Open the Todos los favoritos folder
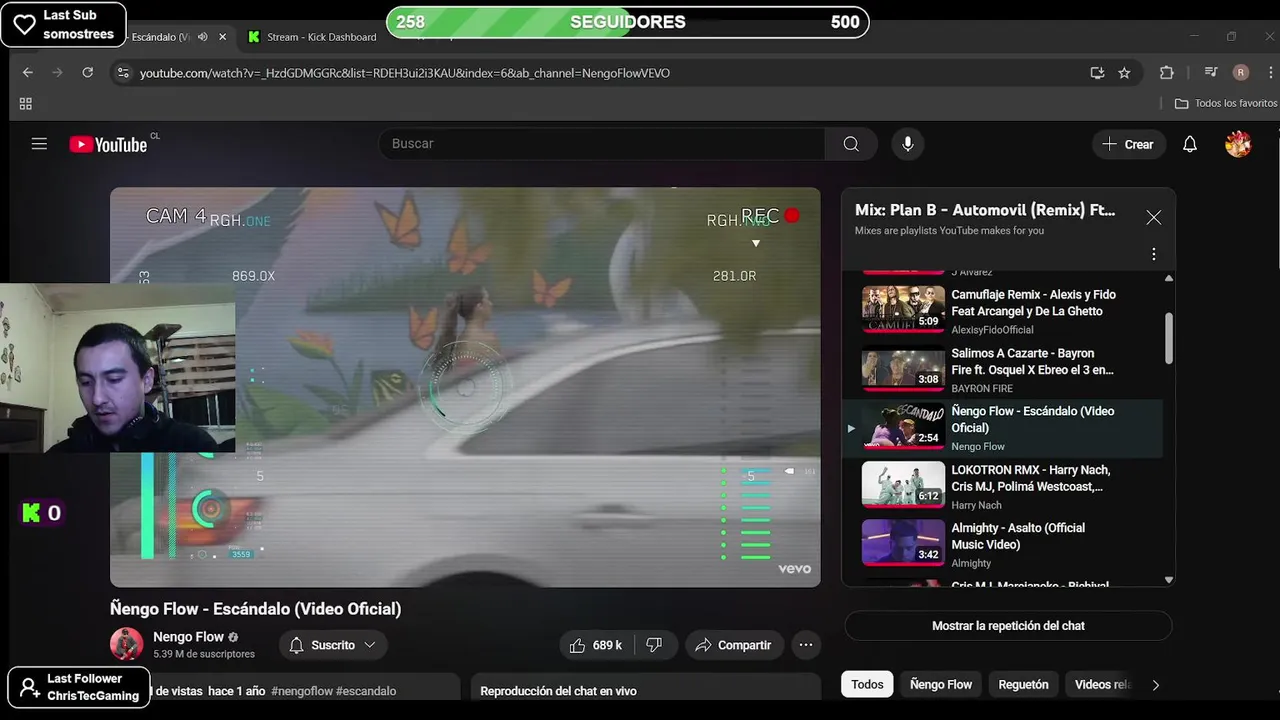Image resolution: width=1280 pixels, height=720 pixels. (1226, 103)
